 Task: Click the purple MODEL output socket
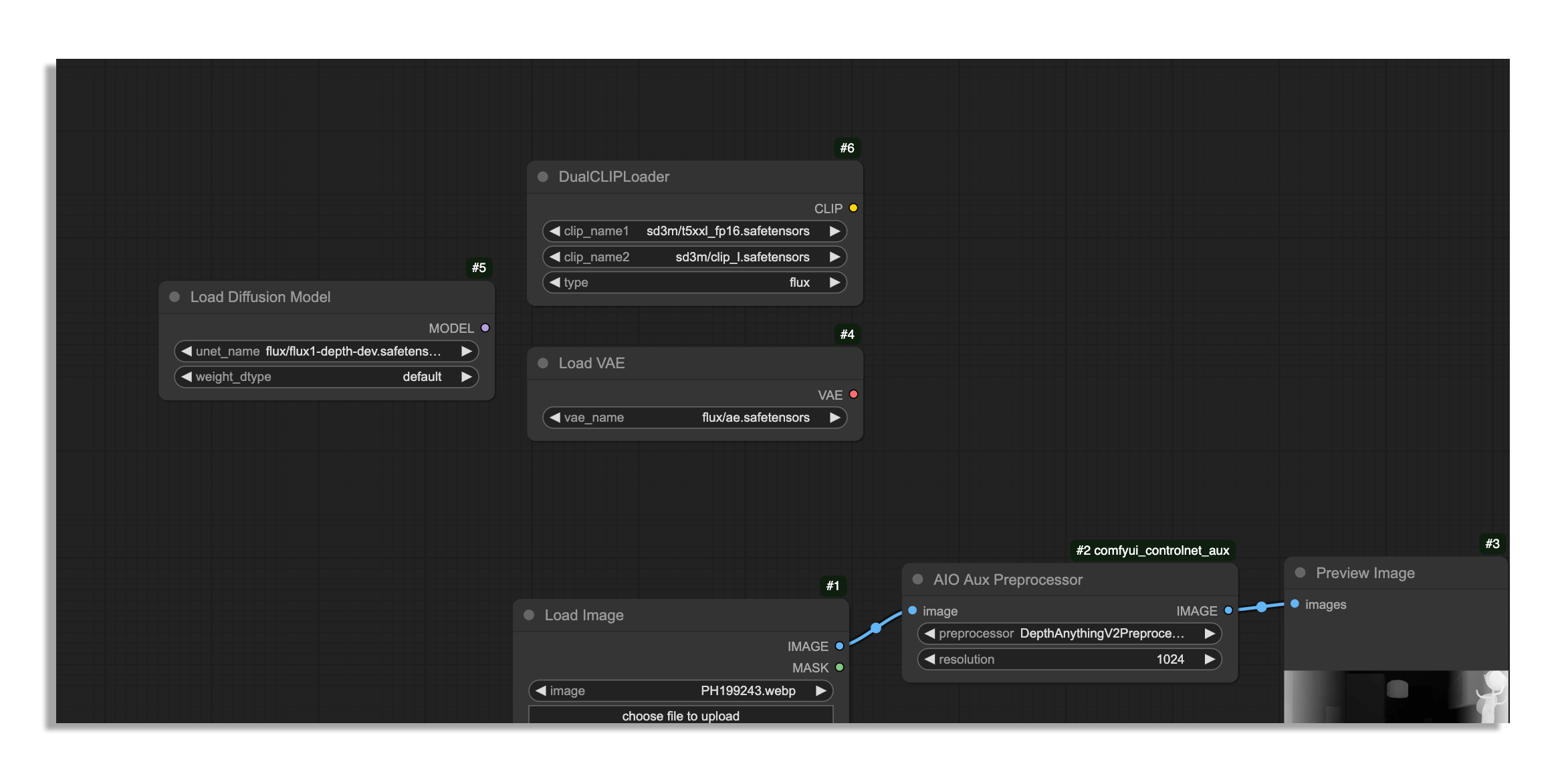click(485, 328)
